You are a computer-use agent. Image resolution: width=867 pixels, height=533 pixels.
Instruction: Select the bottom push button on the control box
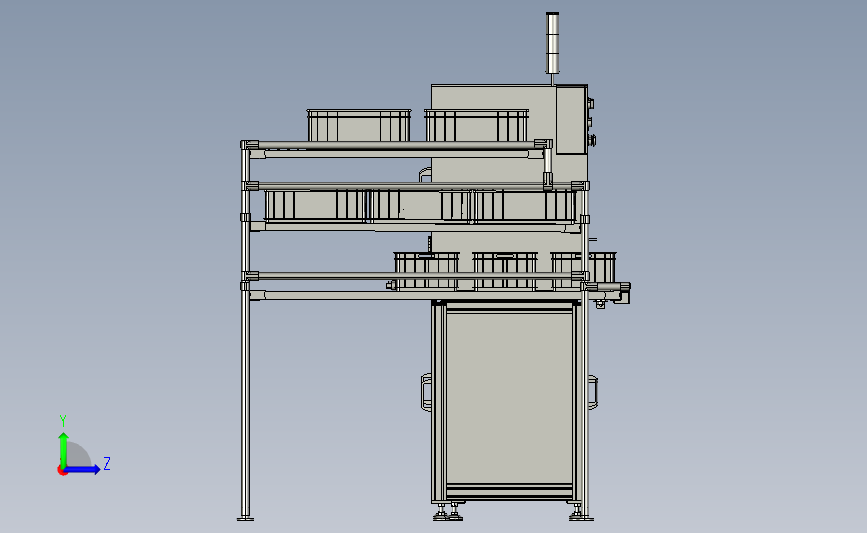pyautogui.click(x=591, y=140)
